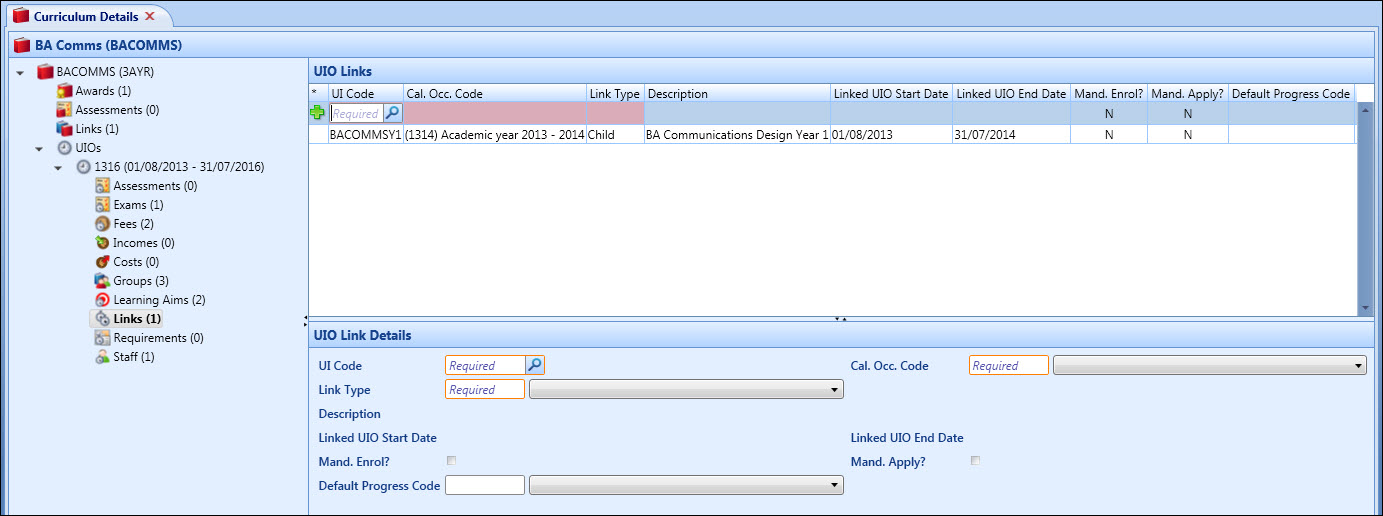
Task: Select the BACOMMSY1 cell
Action: coord(366,134)
